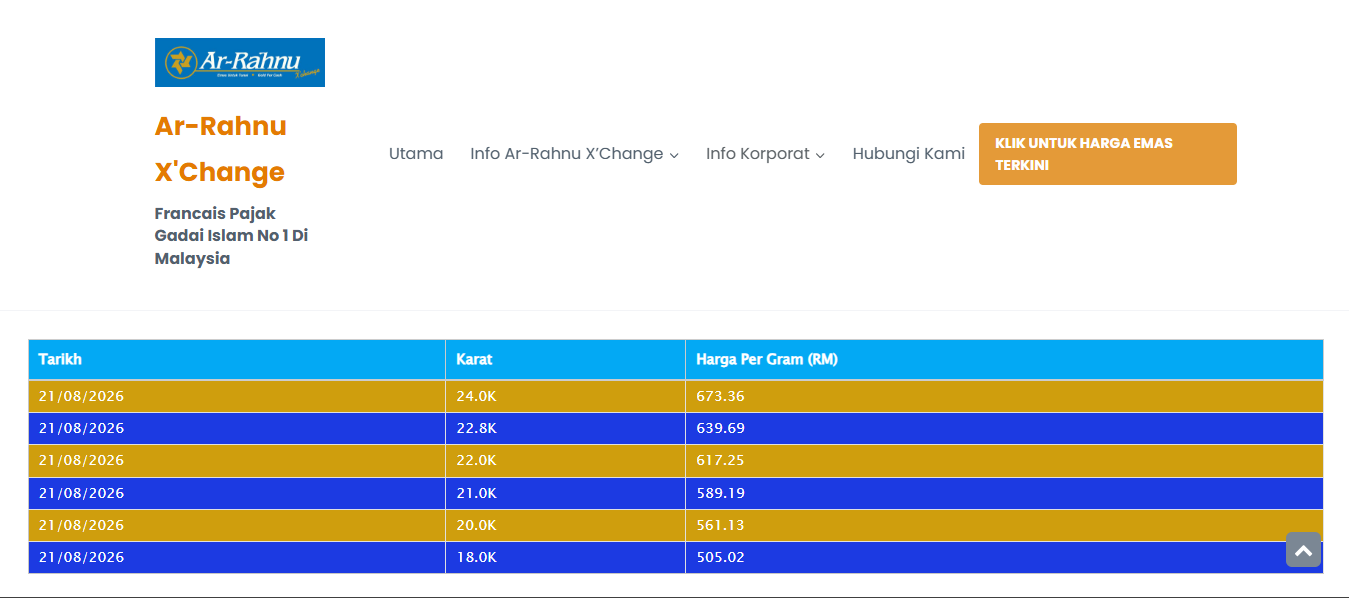This screenshot has width=1349, height=598.
Task: Open the Info Korporat menu
Action: click(766, 154)
